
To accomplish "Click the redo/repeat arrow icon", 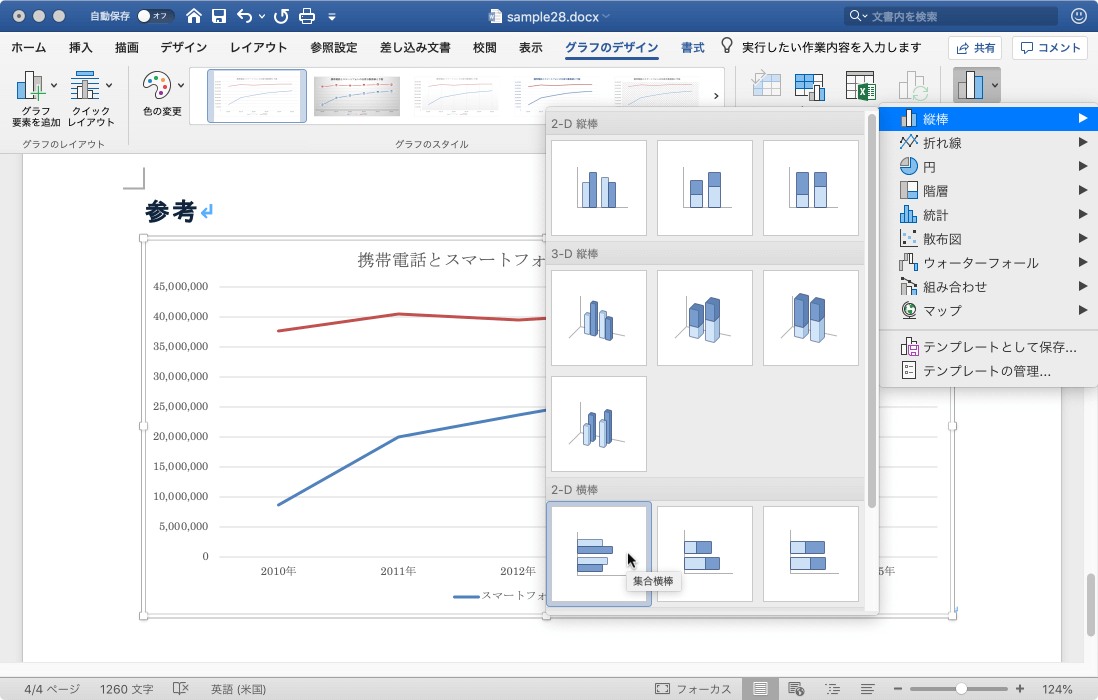I will point(281,16).
